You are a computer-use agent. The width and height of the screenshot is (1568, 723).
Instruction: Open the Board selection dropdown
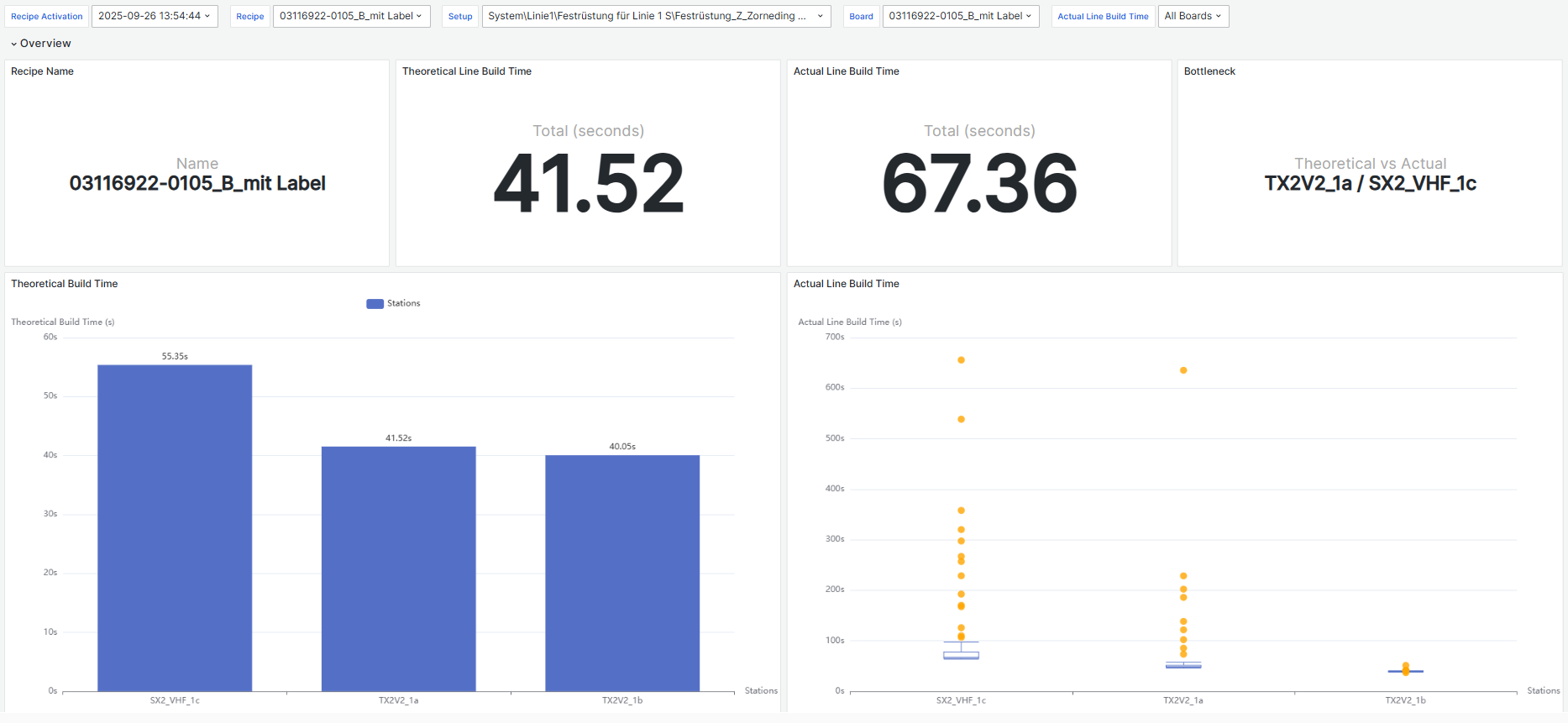[x=960, y=16]
